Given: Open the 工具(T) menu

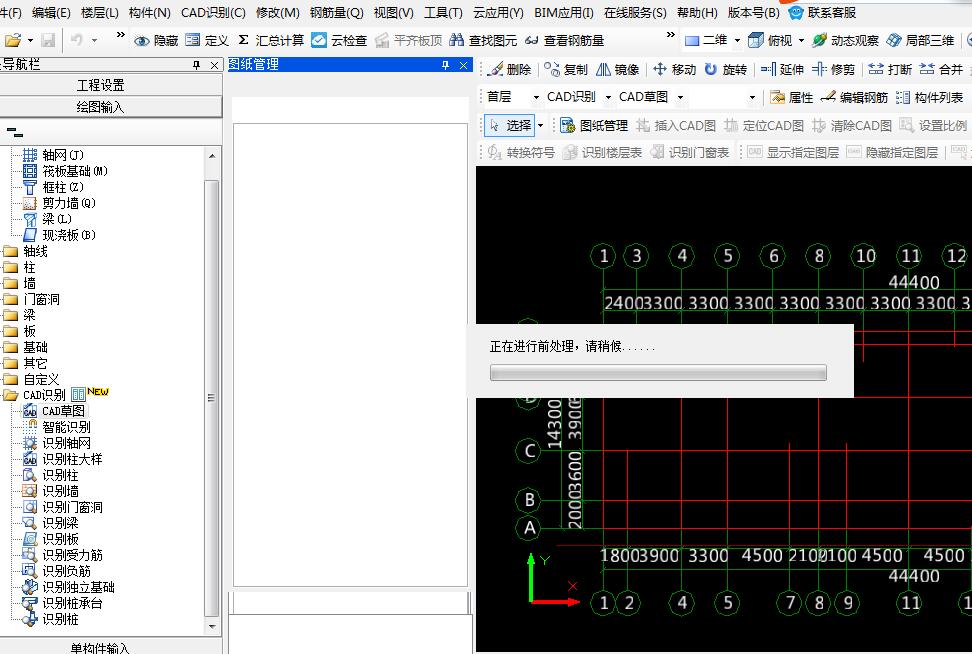Looking at the screenshot, I should point(443,12).
